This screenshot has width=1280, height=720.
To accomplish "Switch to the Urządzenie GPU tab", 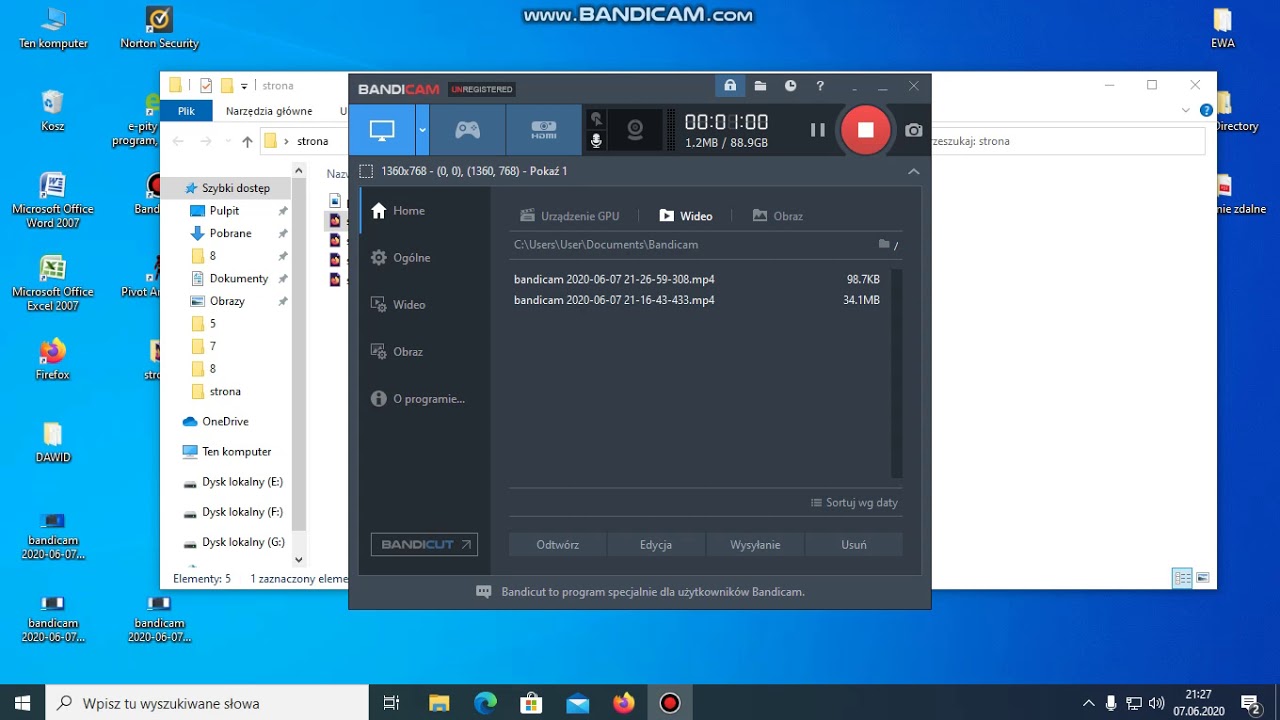I will (x=570, y=216).
